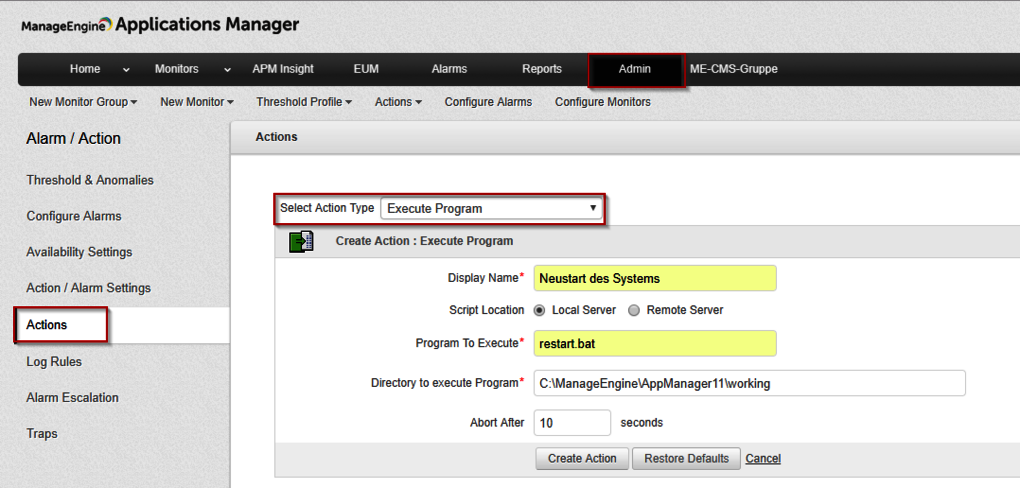Open the Monitors tab
Screen dimensions: 1020x488
coord(176,69)
